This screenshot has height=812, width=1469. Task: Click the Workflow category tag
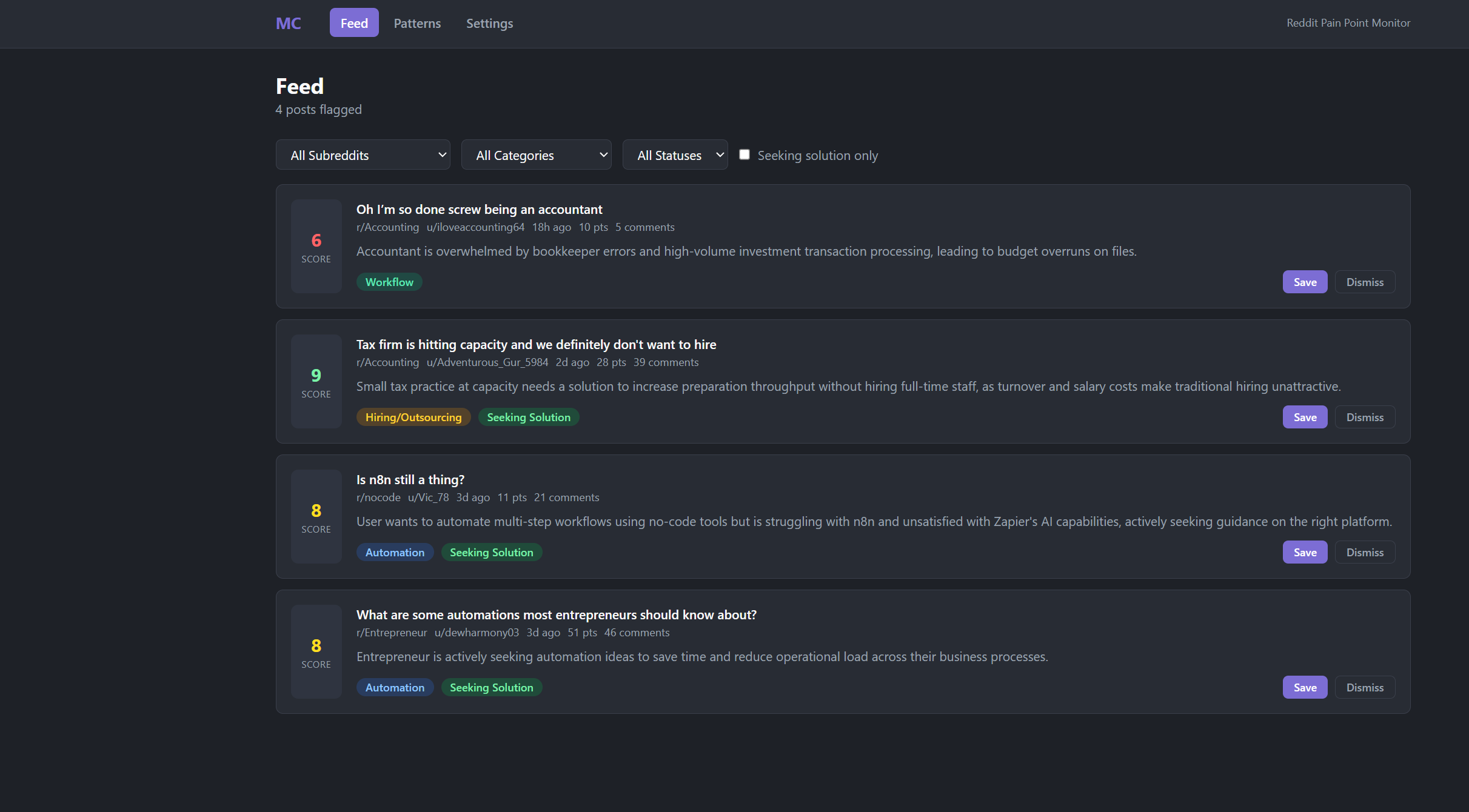389,281
